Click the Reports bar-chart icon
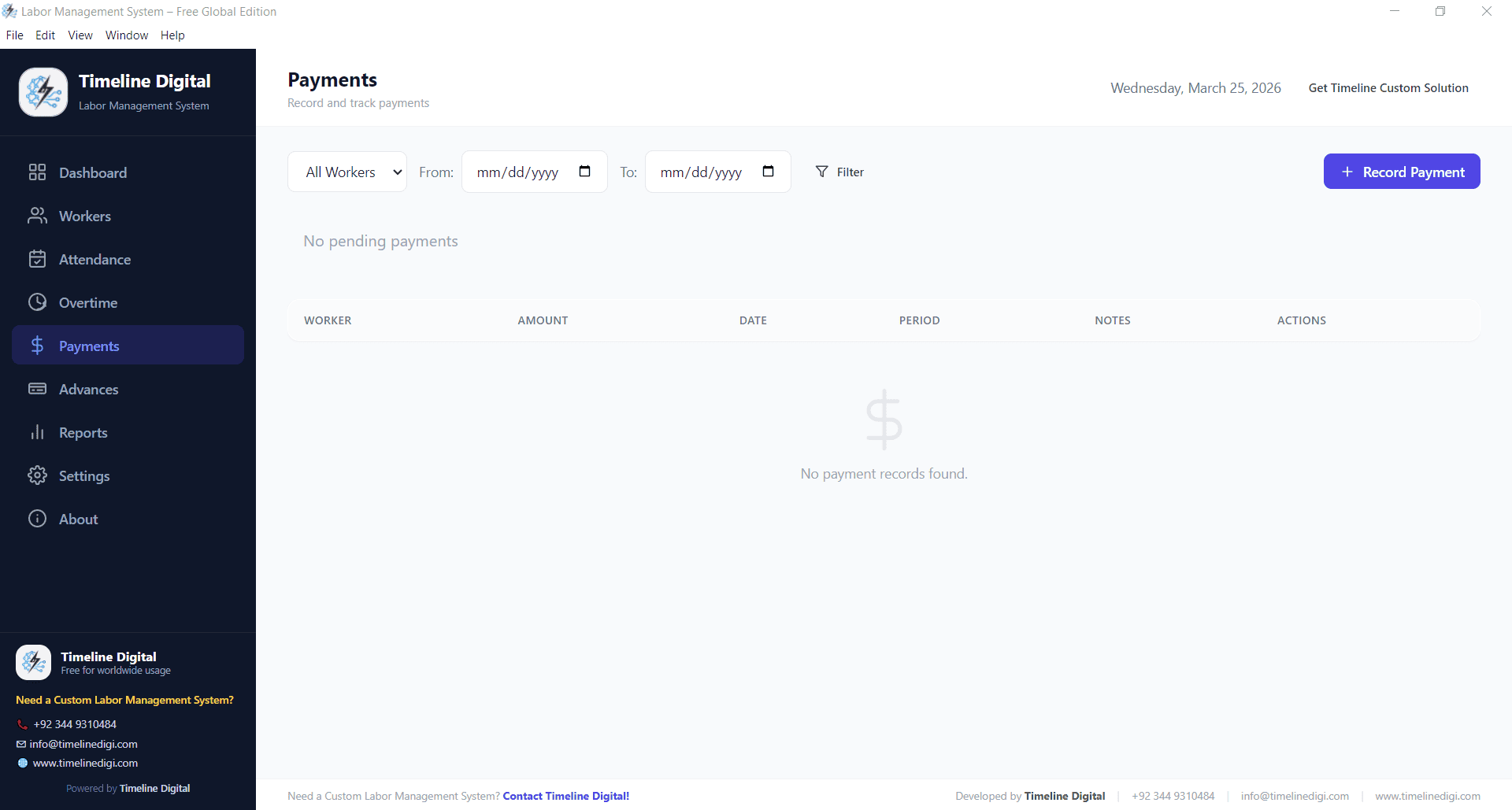Image resolution: width=1512 pixels, height=810 pixels. tap(38, 432)
